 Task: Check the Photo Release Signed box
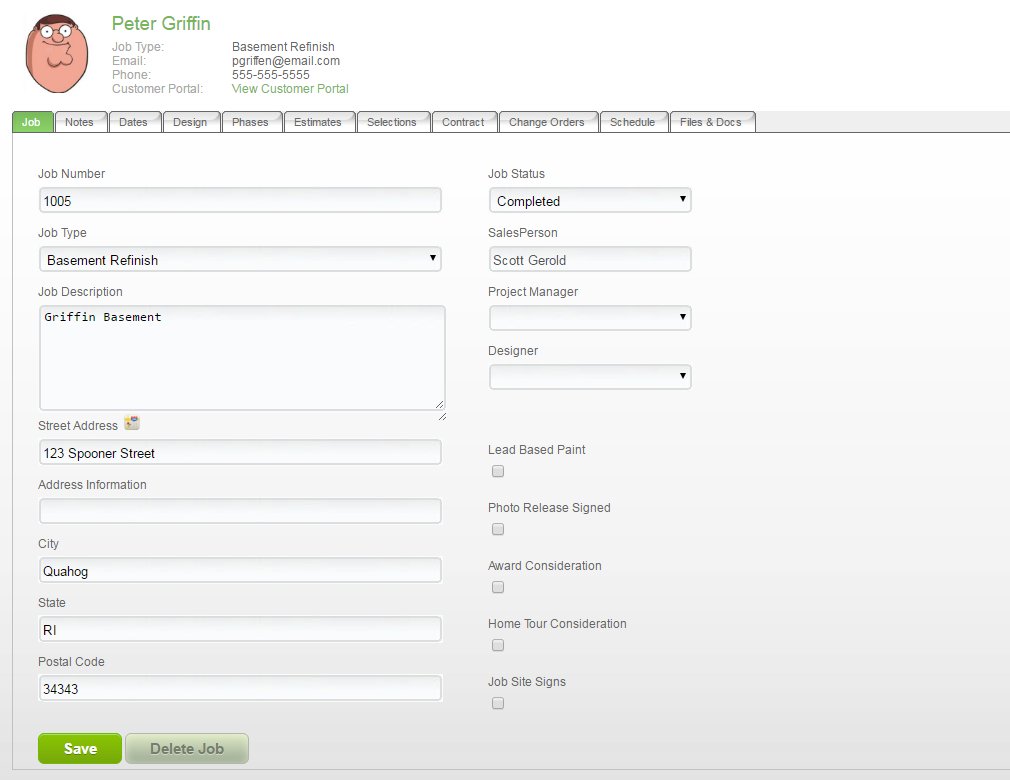497,529
